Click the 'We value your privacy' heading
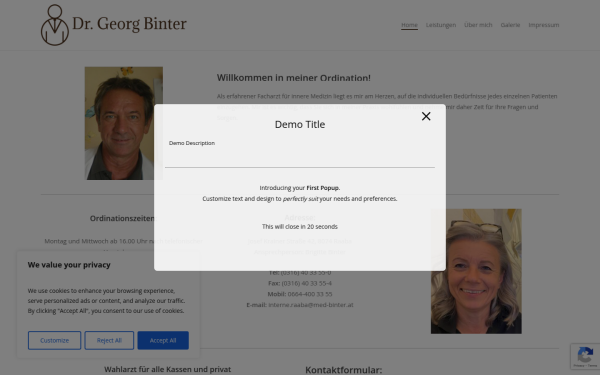Image resolution: width=600 pixels, height=375 pixels. click(x=69, y=265)
